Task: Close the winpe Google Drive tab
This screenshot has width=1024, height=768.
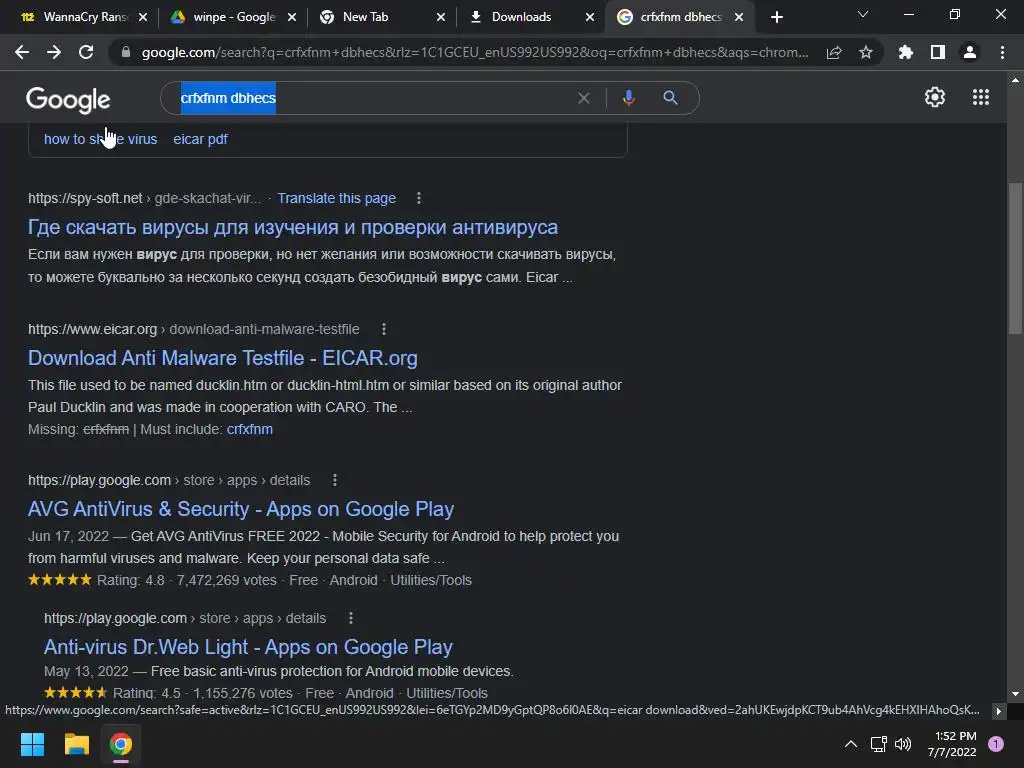Action: pyautogui.click(x=292, y=17)
